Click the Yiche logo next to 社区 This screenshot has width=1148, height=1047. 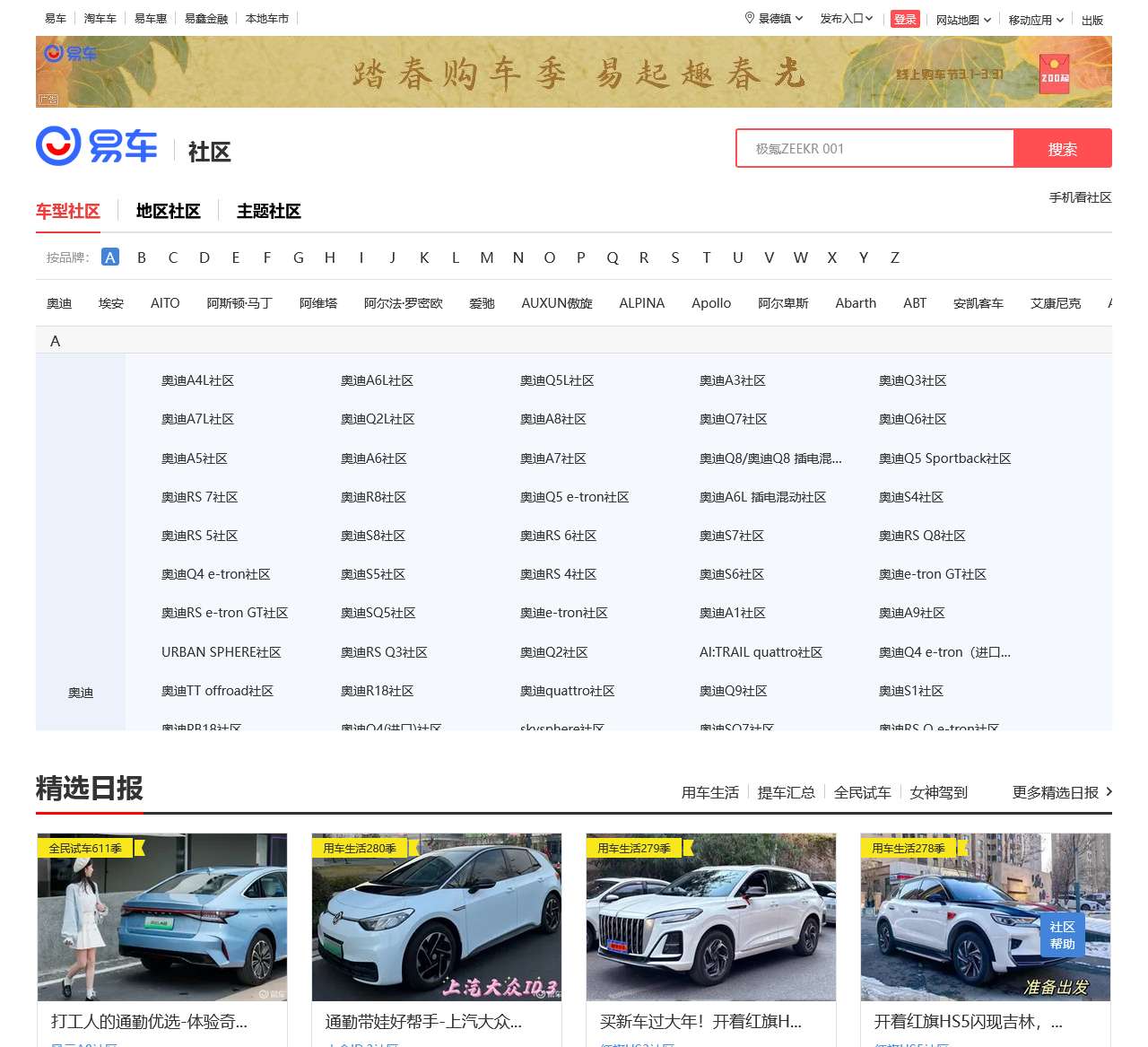pos(97,145)
